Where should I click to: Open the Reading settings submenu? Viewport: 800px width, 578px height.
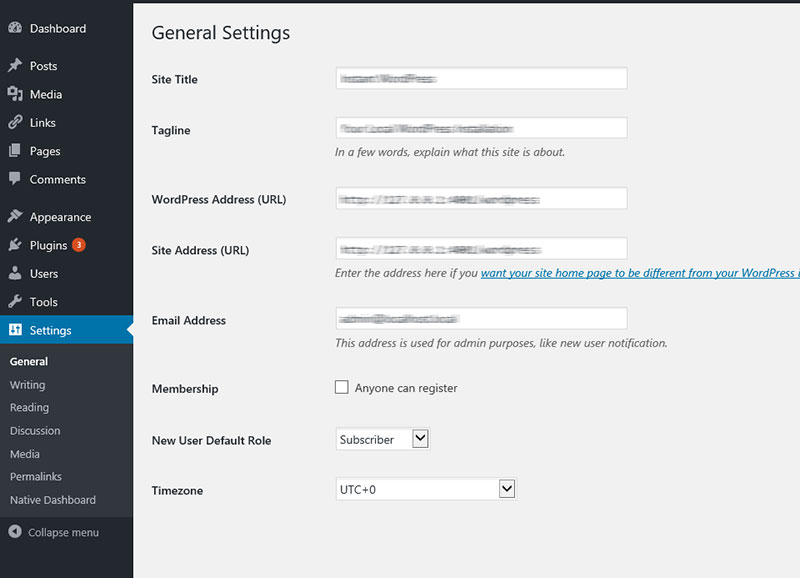coord(30,408)
